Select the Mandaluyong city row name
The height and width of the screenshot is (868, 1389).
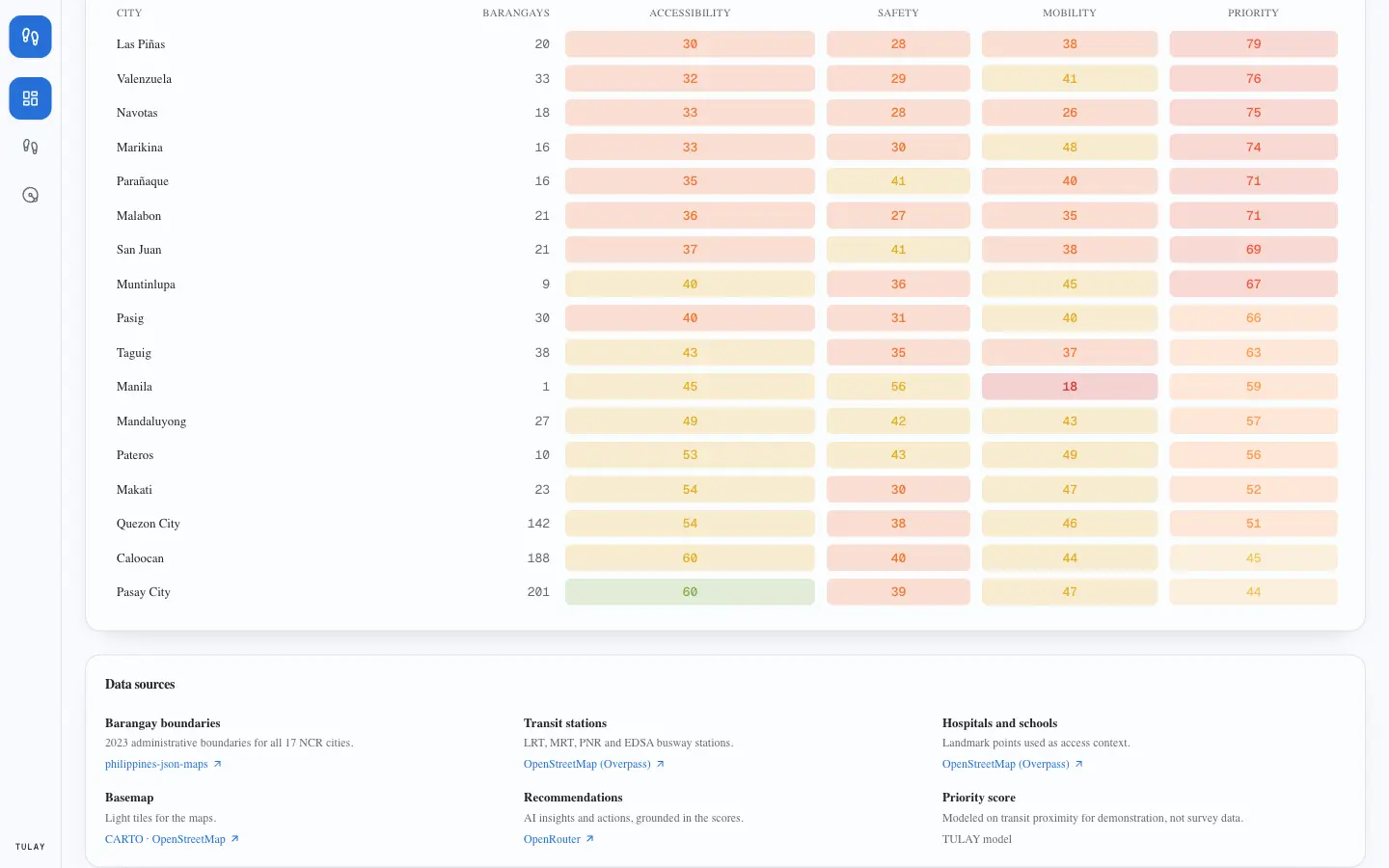(x=151, y=421)
